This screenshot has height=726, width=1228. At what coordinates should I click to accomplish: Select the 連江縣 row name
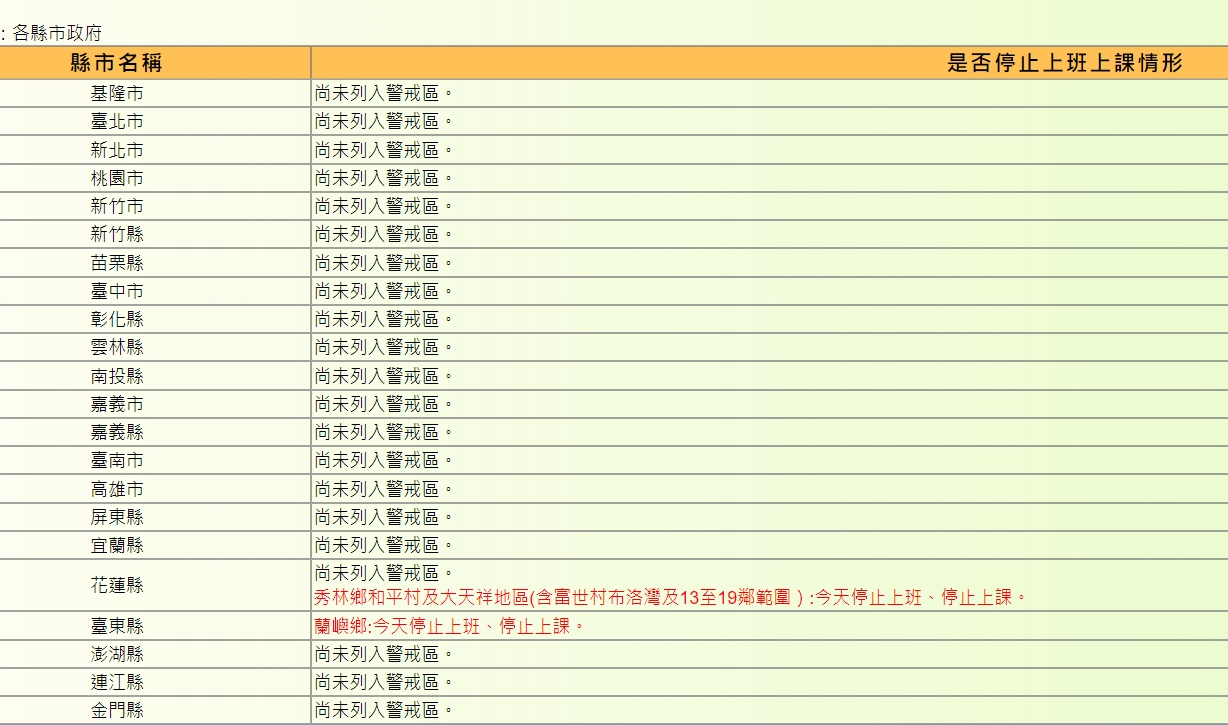(117, 682)
